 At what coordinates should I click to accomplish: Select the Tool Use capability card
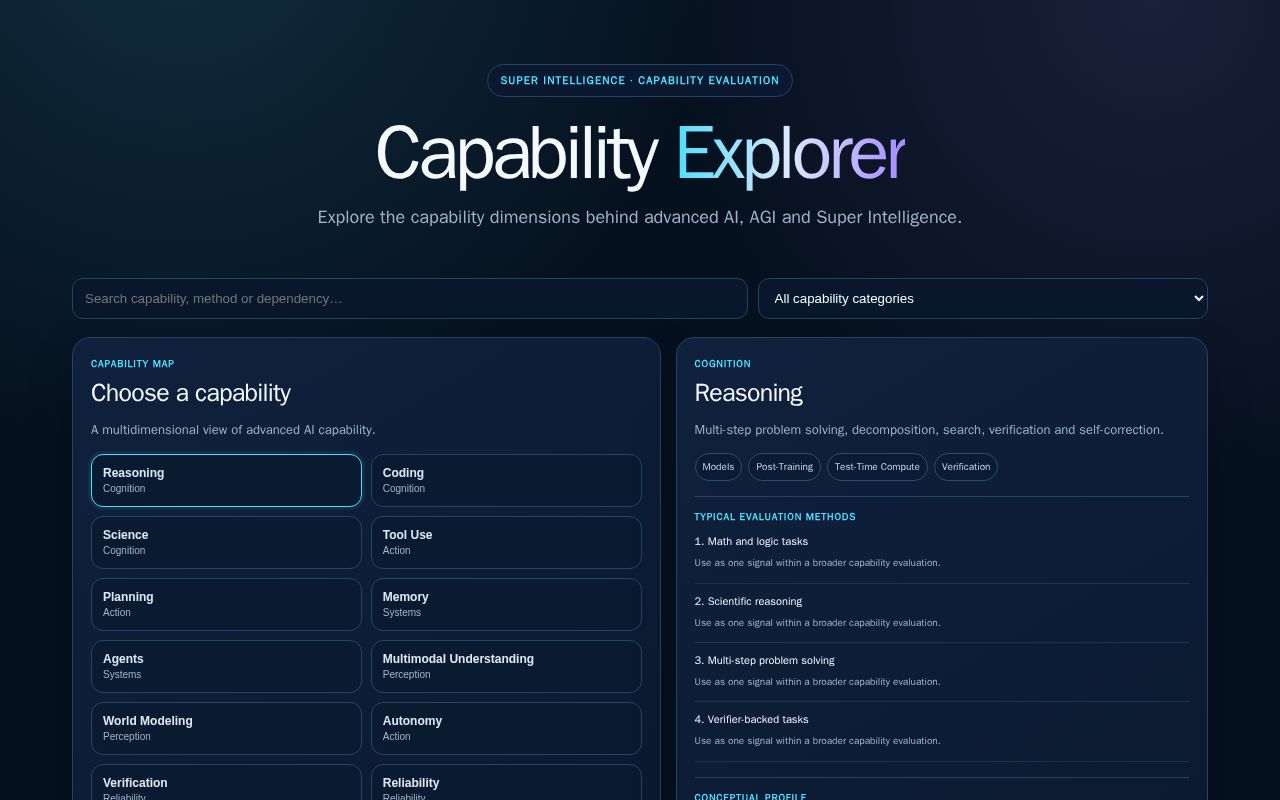coord(506,542)
